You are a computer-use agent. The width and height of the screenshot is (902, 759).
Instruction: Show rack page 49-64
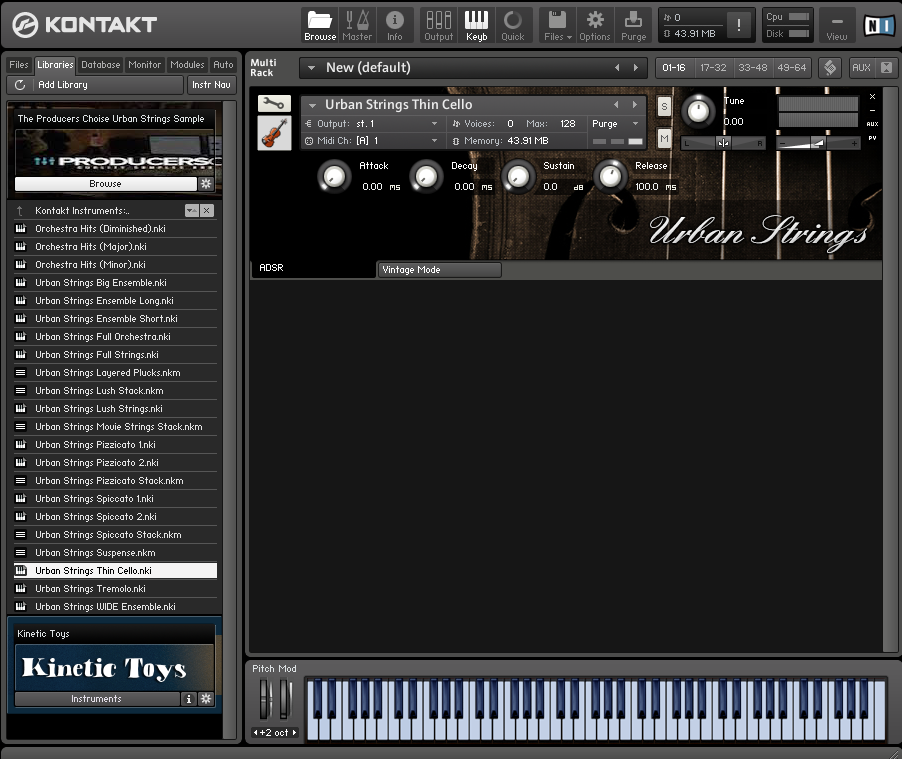pos(792,68)
